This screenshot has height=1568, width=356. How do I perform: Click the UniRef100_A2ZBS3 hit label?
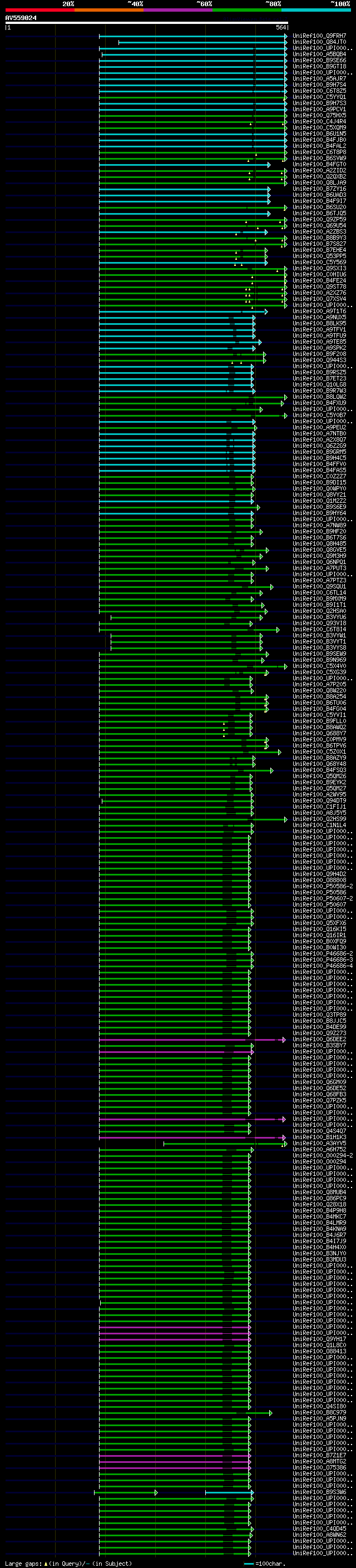pos(319,232)
